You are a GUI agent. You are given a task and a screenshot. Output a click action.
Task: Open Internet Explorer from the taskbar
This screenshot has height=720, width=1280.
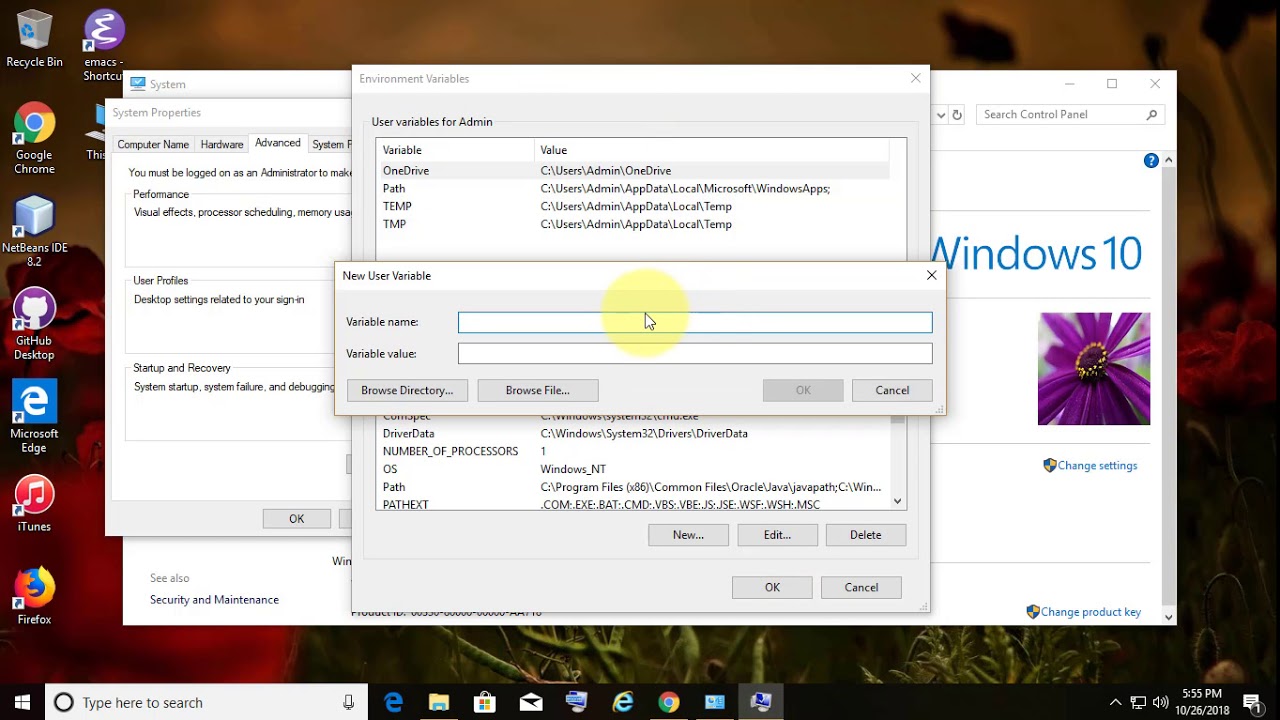(x=622, y=702)
